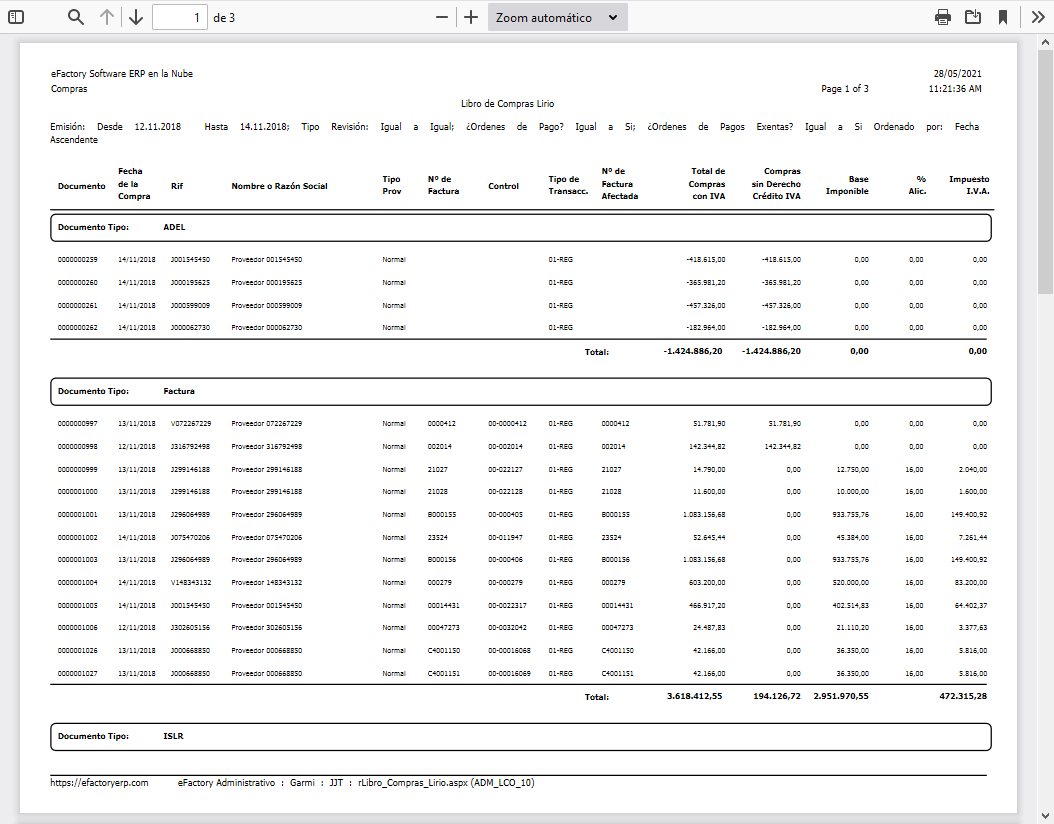This screenshot has height=824, width=1054.
Task: Print the document
Action: 942,17
